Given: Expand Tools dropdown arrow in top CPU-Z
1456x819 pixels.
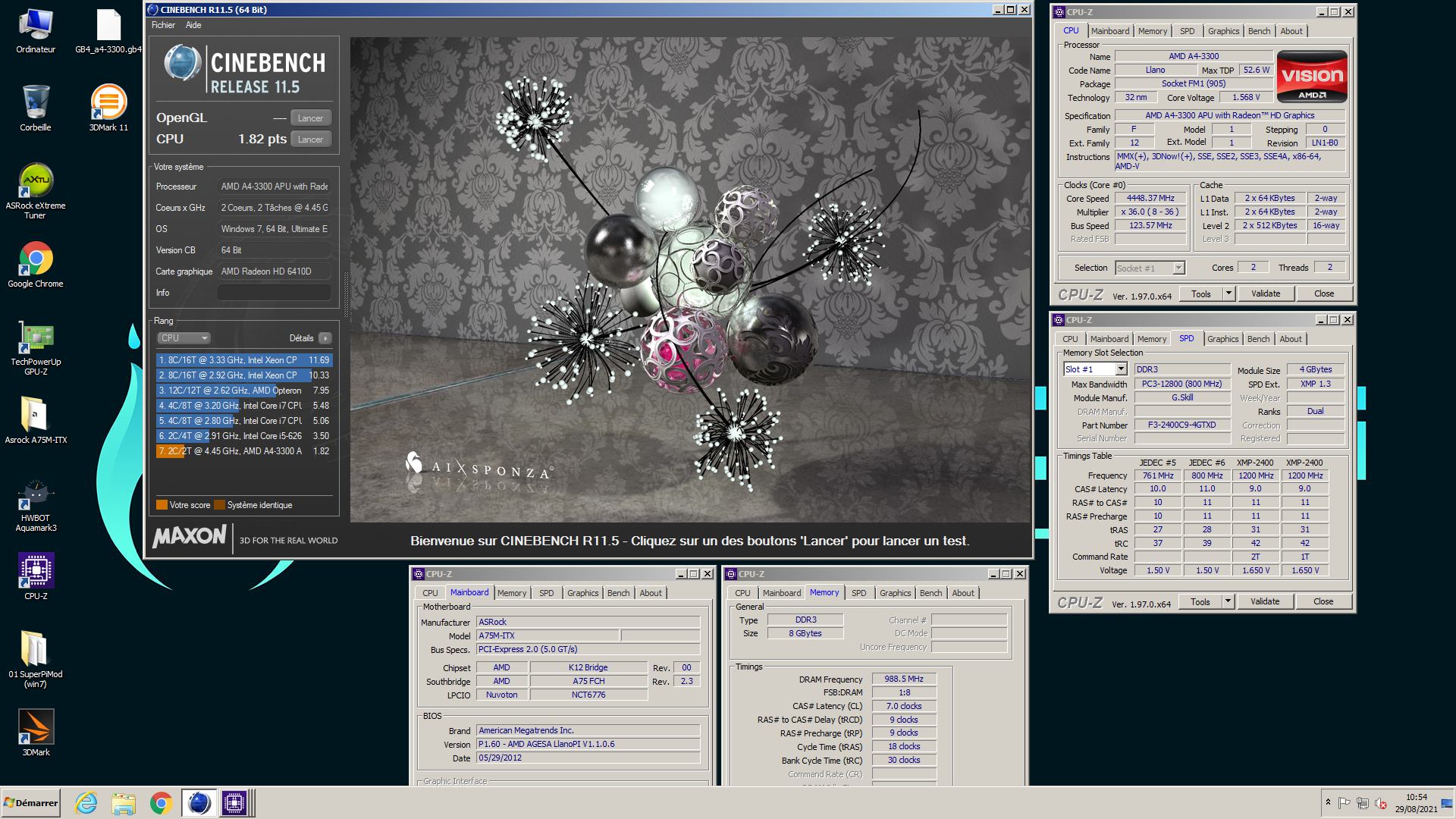Looking at the screenshot, I should pos(1229,294).
